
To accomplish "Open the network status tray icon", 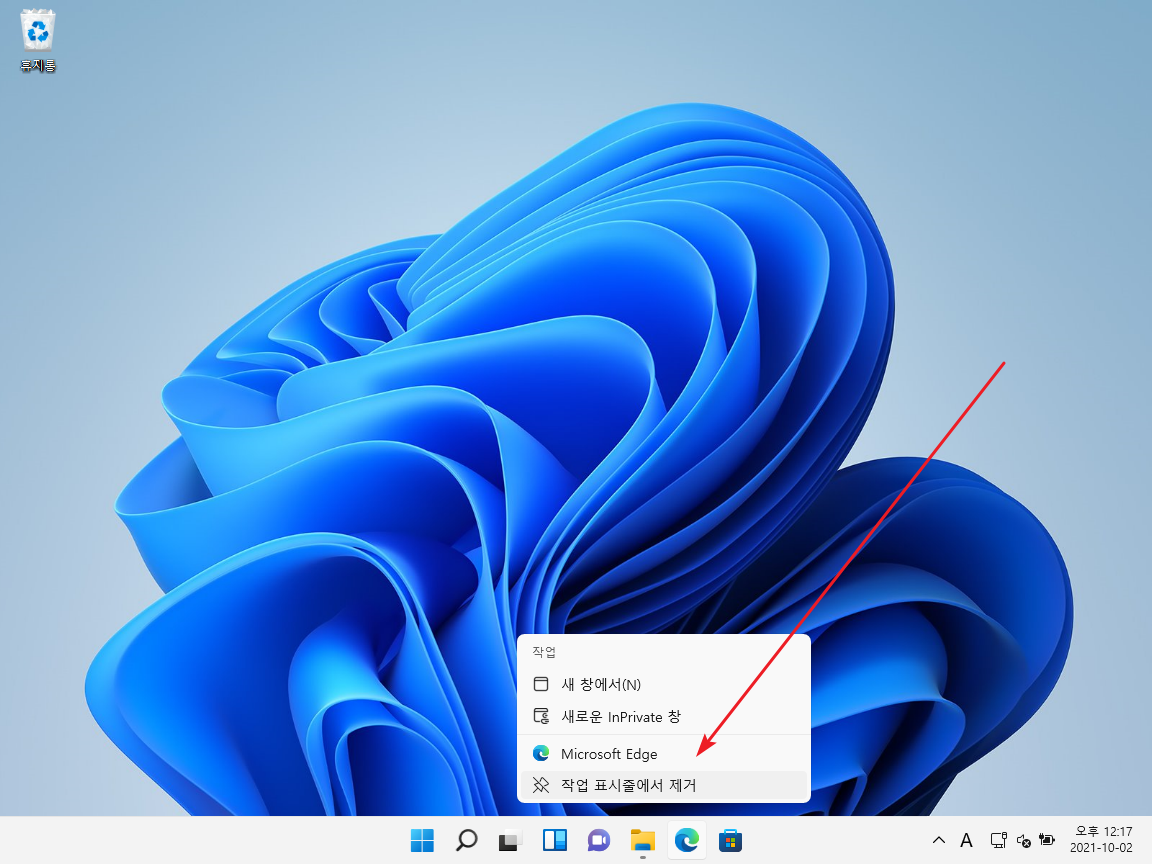I will 998,840.
